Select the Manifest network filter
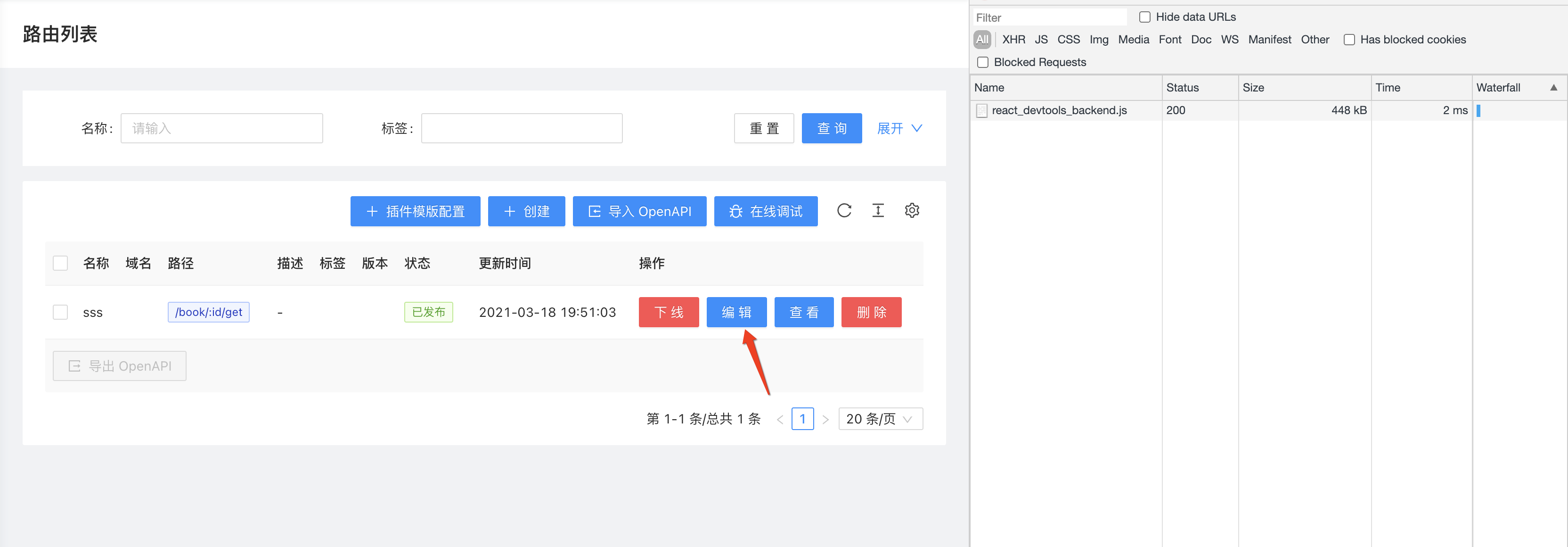 click(1270, 40)
